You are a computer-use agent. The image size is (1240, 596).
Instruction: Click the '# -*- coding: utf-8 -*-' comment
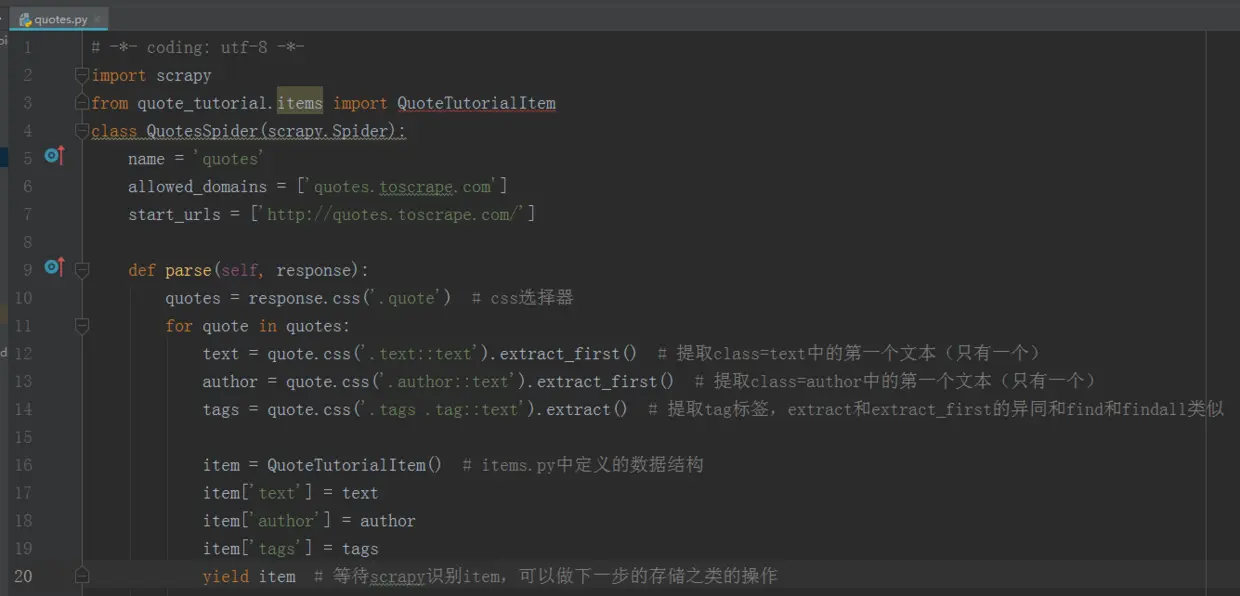point(198,47)
